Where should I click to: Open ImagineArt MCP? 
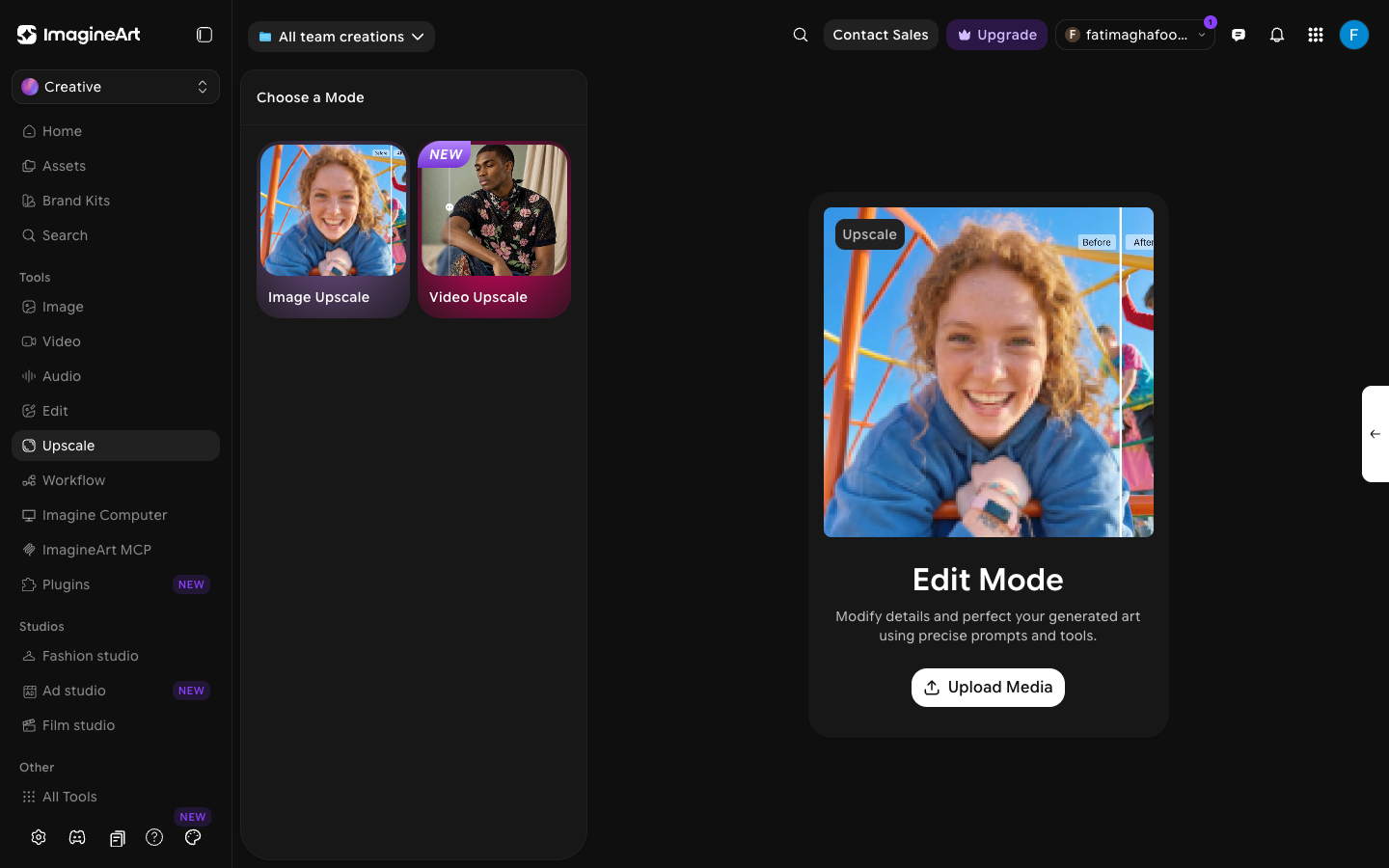[x=116, y=550]
